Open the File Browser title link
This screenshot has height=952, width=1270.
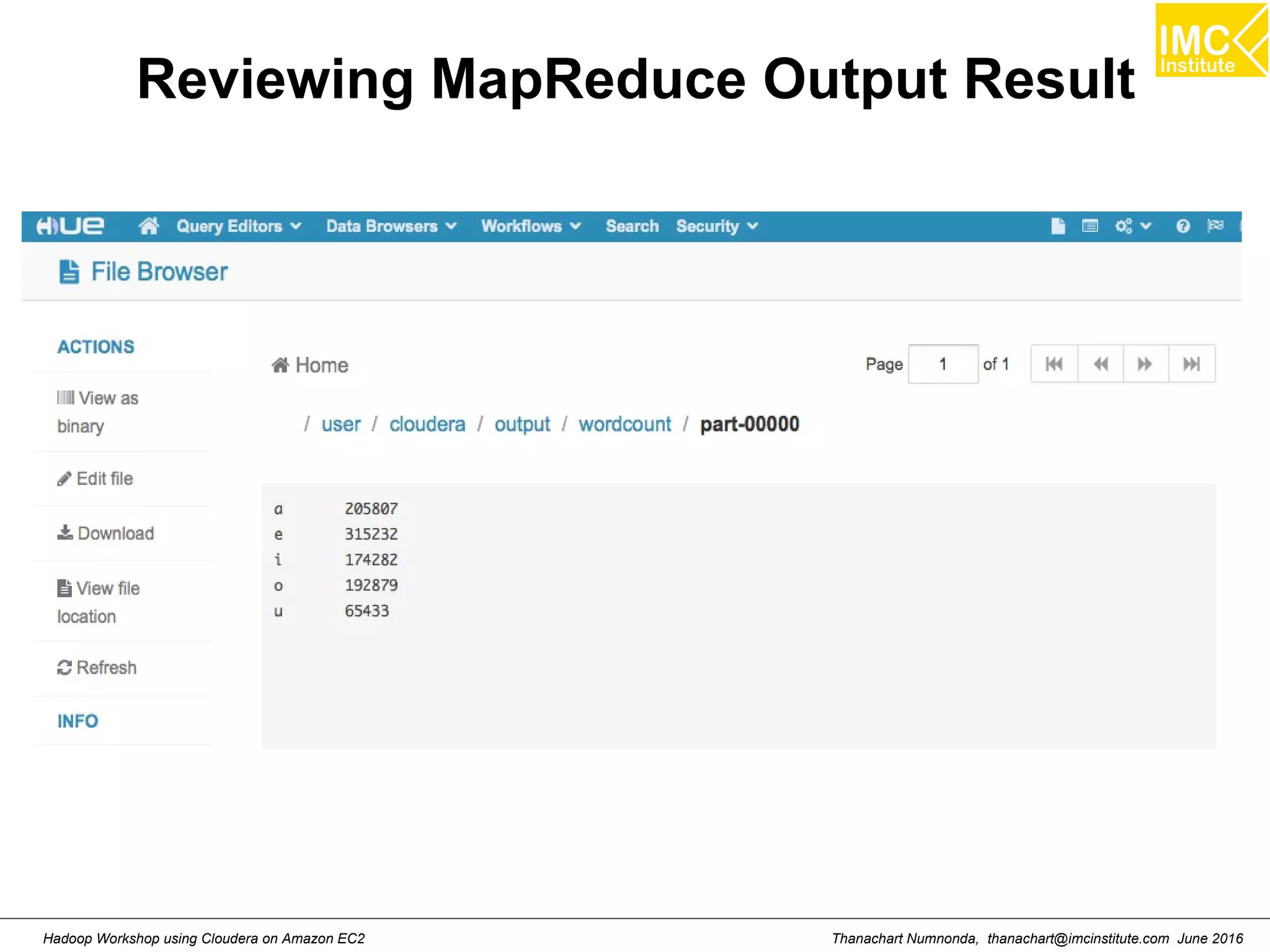(159, 271)
